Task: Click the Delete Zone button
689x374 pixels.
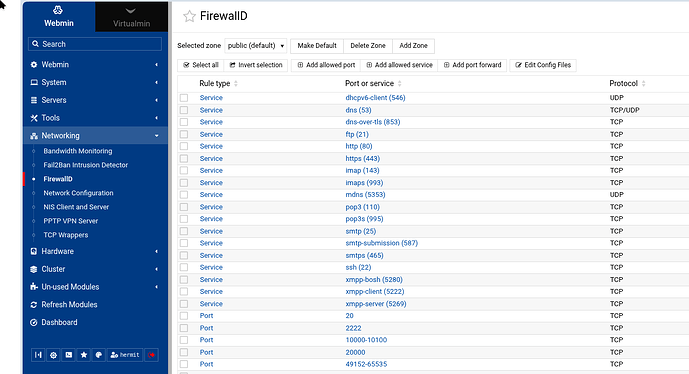Action: coord(368,46)
